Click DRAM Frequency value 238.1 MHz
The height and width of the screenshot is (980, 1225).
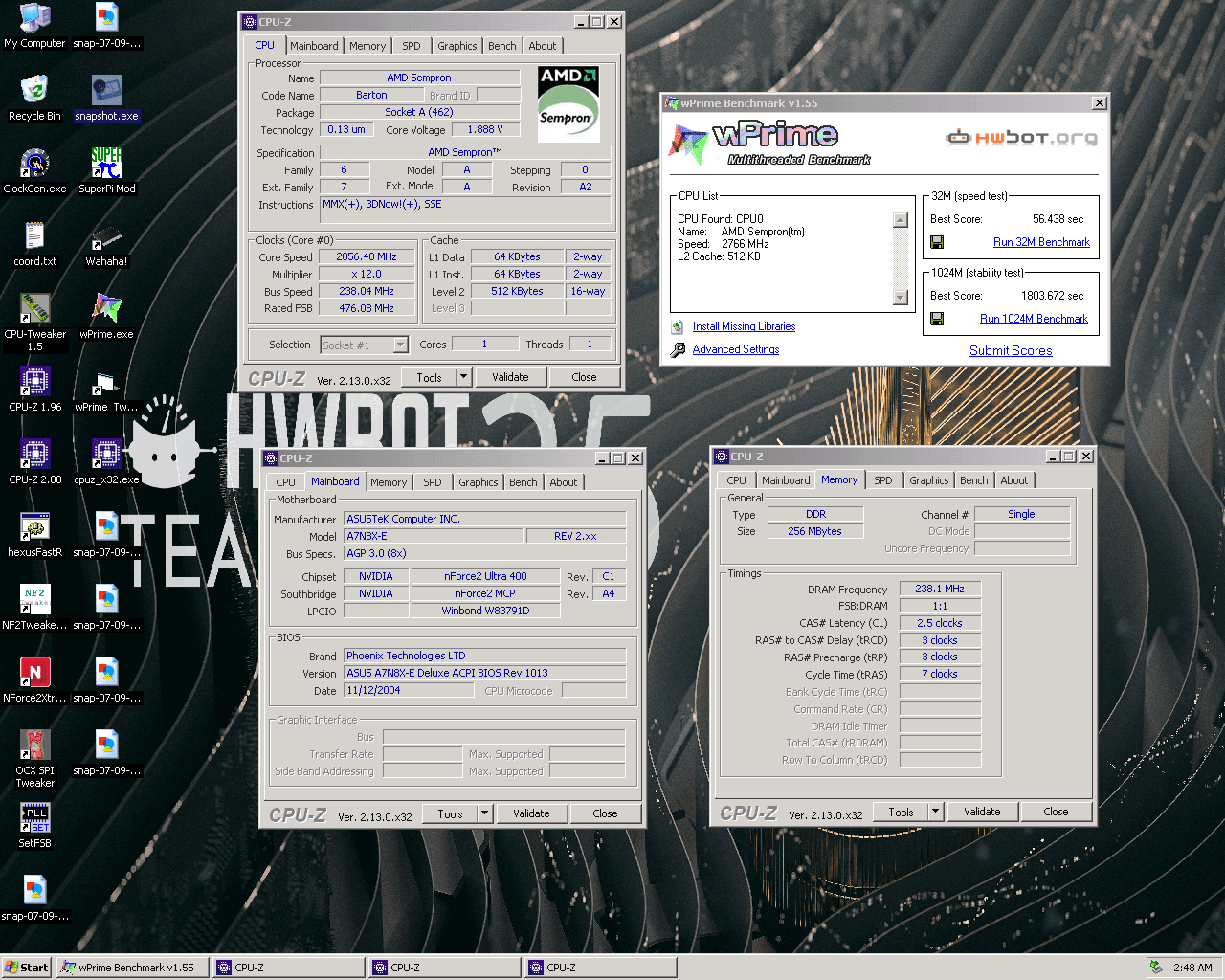[x=940, y=589]
